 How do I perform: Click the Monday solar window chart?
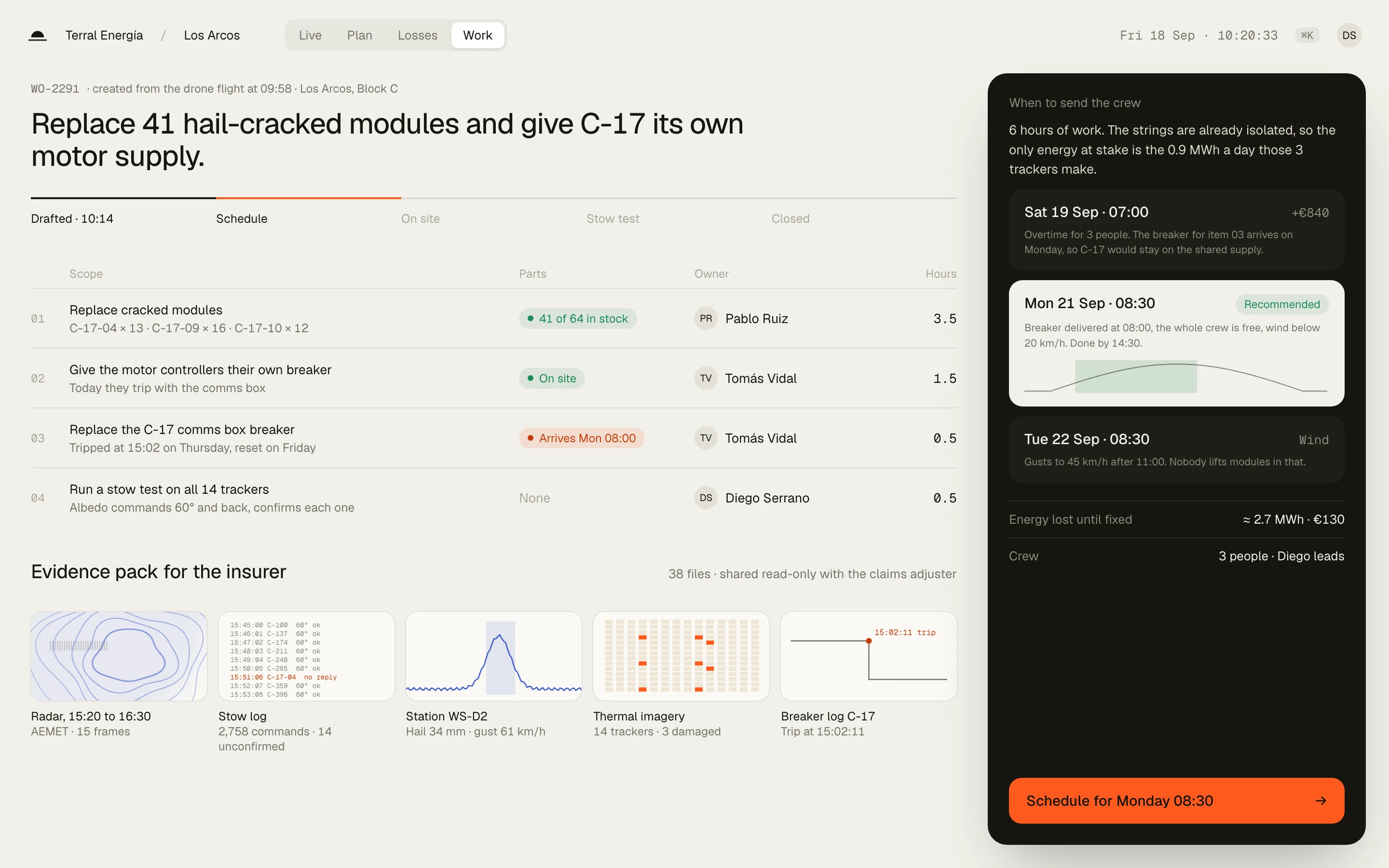[1175, 377]
